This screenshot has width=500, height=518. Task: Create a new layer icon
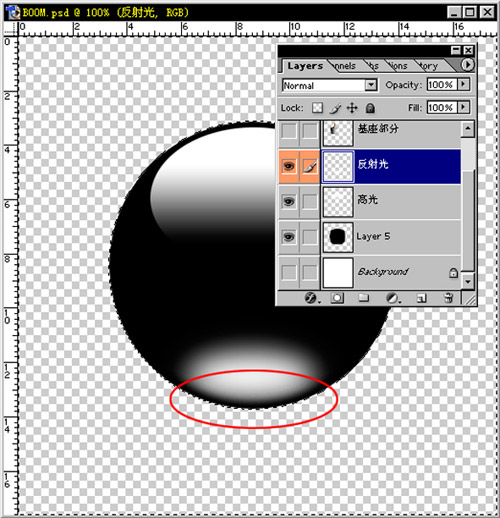[x=421, y=298]
